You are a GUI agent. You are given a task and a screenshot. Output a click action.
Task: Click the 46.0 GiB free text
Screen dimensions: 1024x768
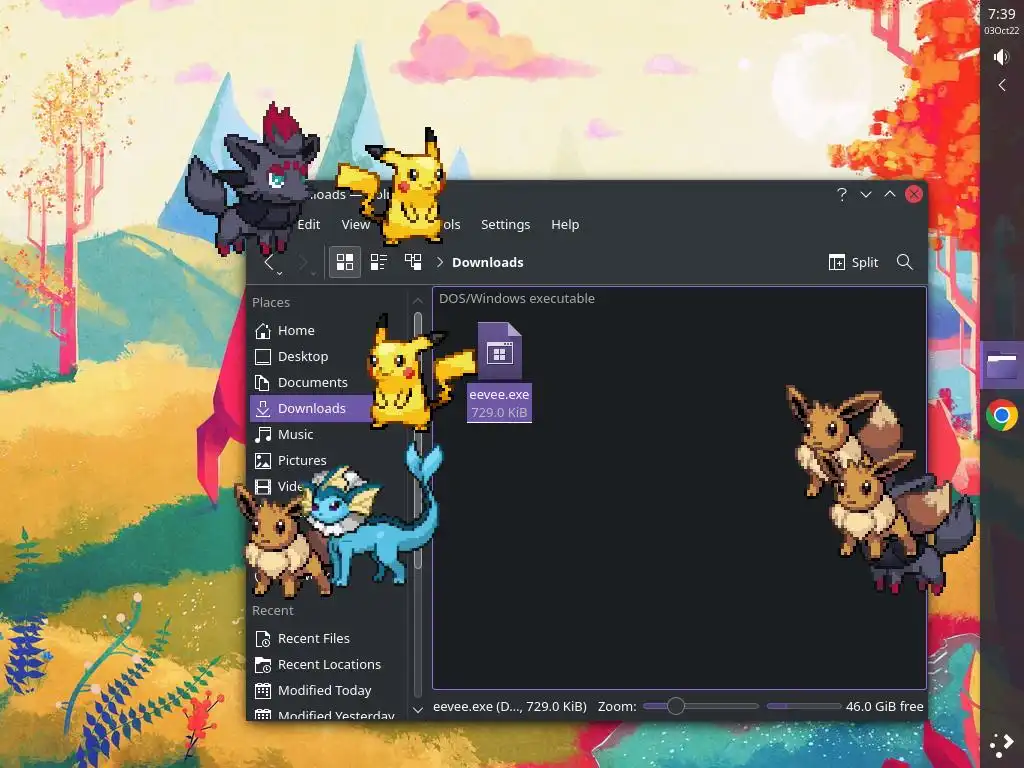(884, 707)
